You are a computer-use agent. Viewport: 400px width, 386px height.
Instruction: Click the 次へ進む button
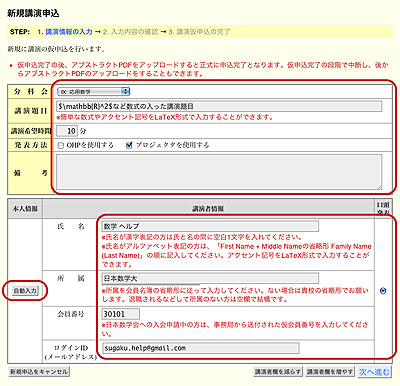click(374, 372)
